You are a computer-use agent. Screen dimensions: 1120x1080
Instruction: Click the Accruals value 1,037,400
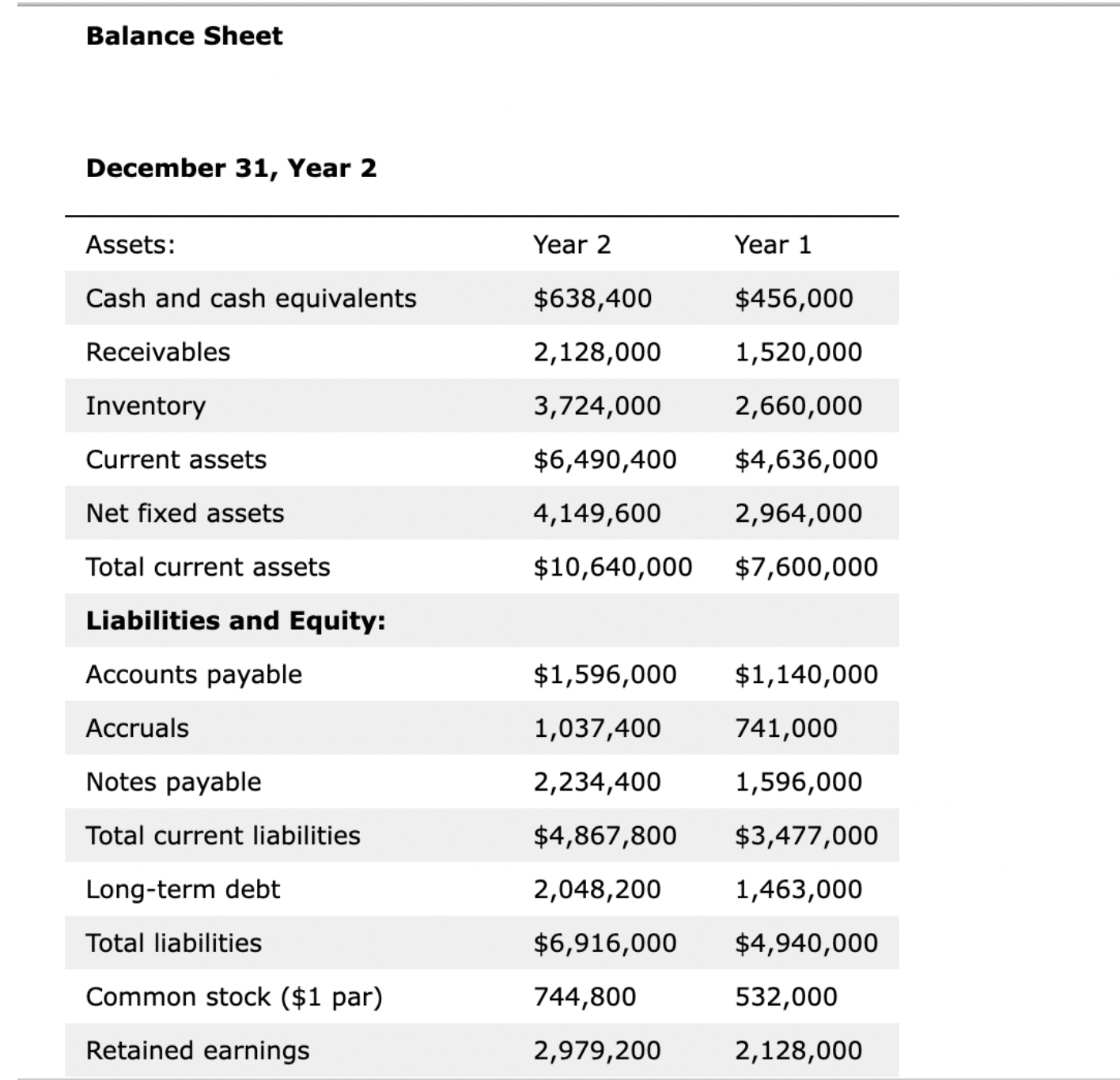click(x=597, y=728)
